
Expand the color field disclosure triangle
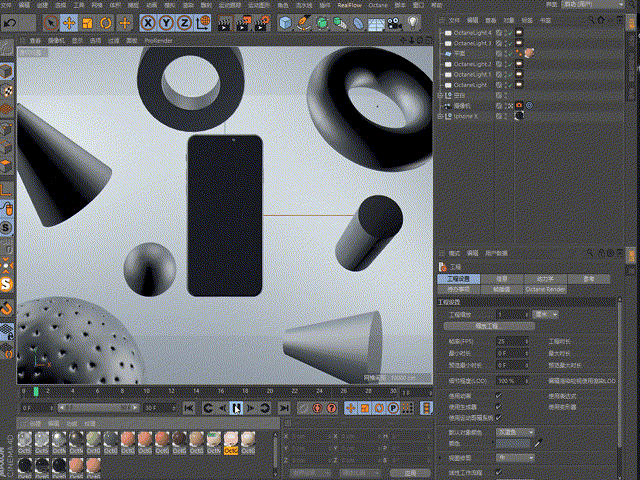pyautogui.click(x=493, y=443)
